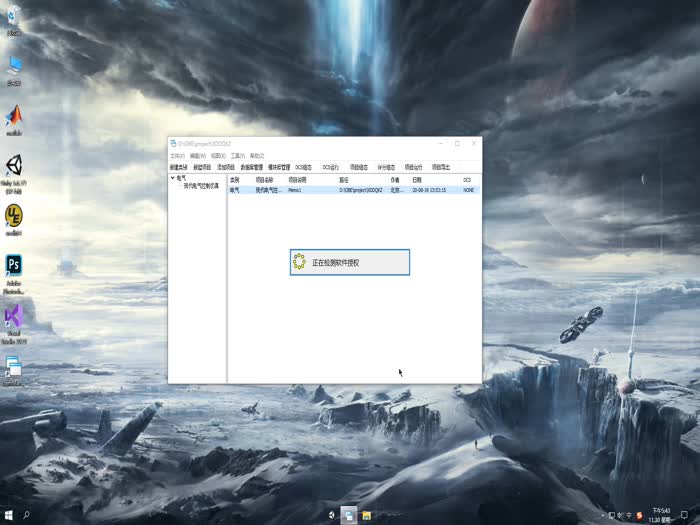Open the Adobe Photoshop desktop icon
Screen dimensions: 700x525
[x=14, y=267]
